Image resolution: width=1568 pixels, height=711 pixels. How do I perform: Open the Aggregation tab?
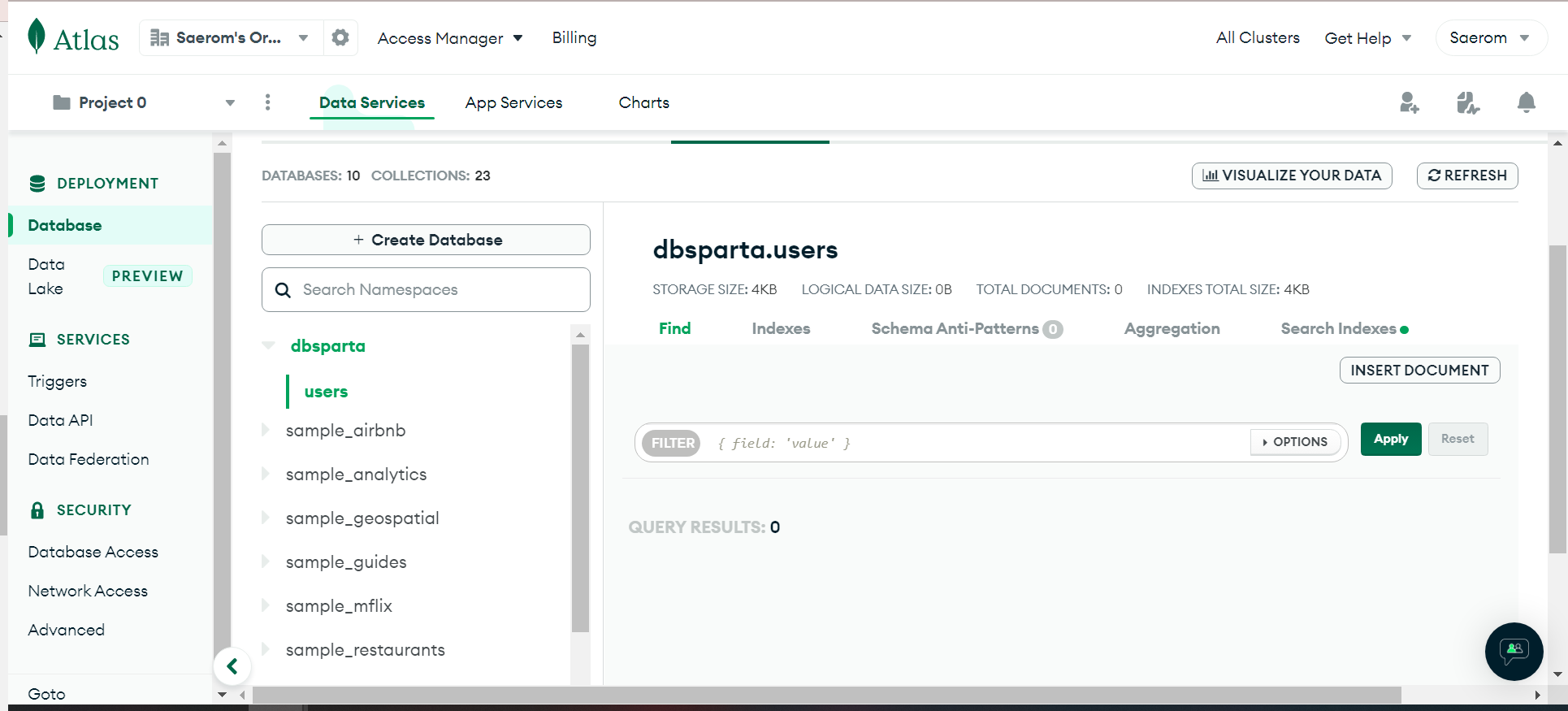tap(1172, 328)
